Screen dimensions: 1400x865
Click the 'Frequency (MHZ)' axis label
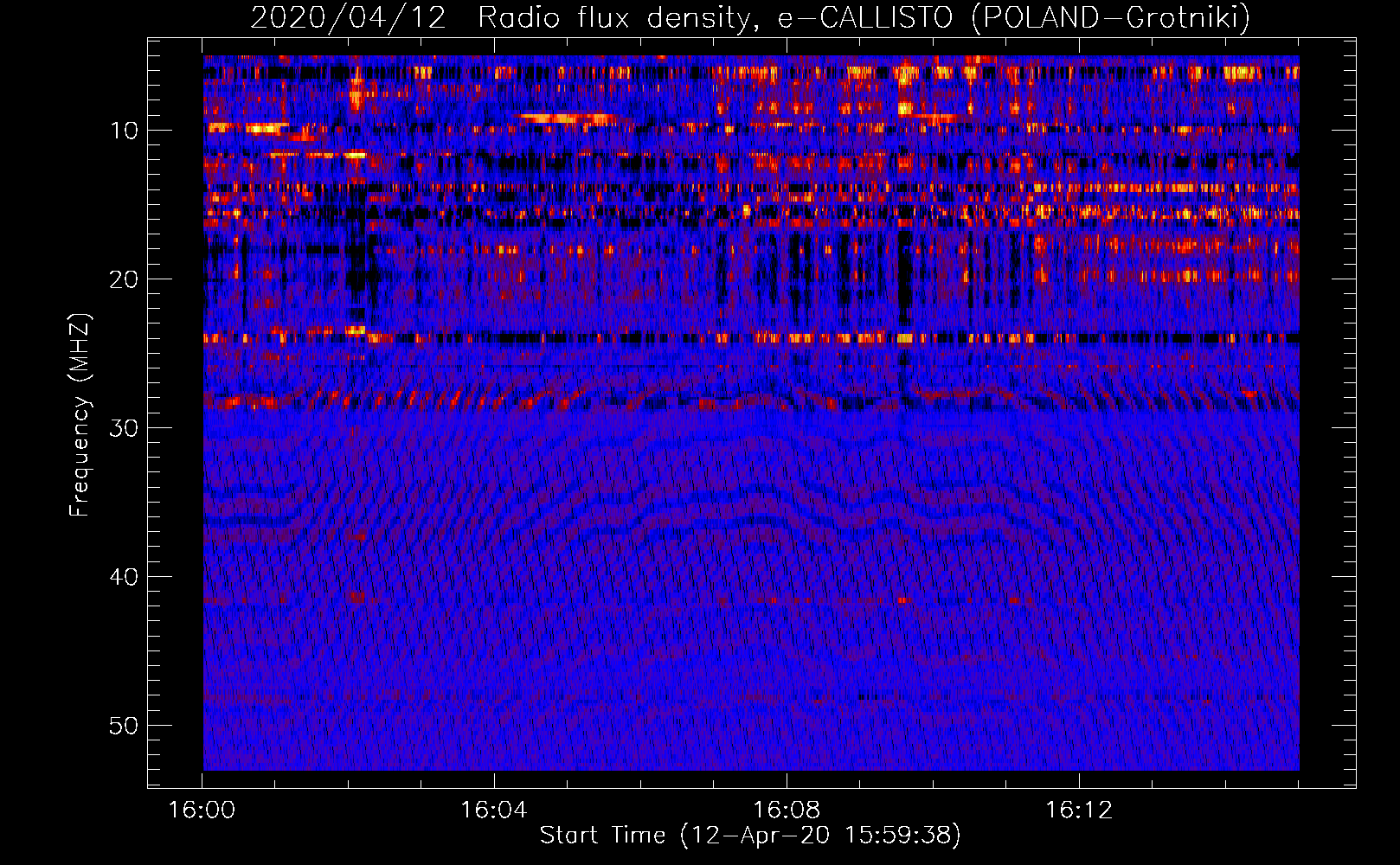tap(80, 415)
